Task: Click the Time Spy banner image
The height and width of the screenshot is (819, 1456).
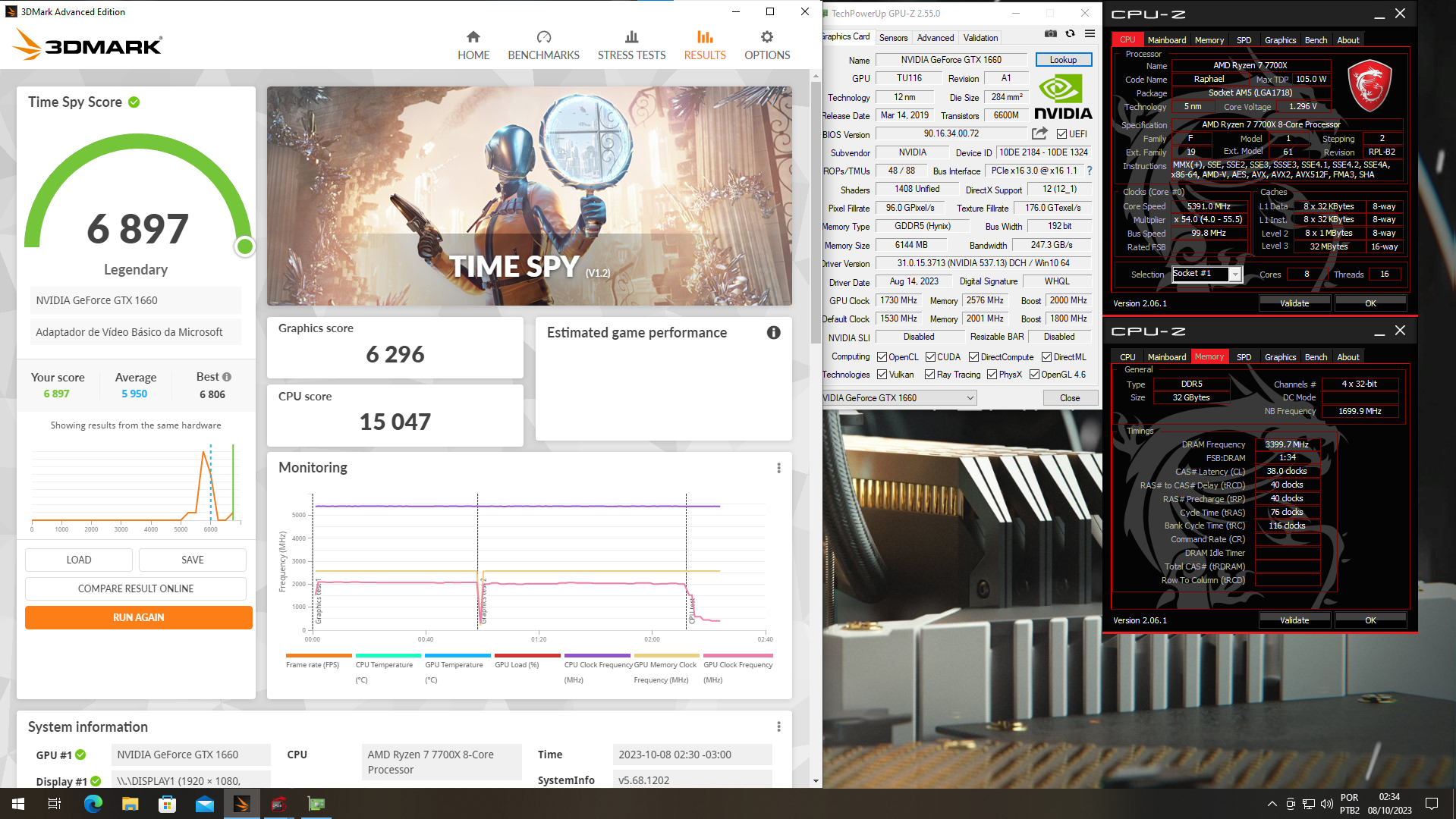Action: coord(529,196)
